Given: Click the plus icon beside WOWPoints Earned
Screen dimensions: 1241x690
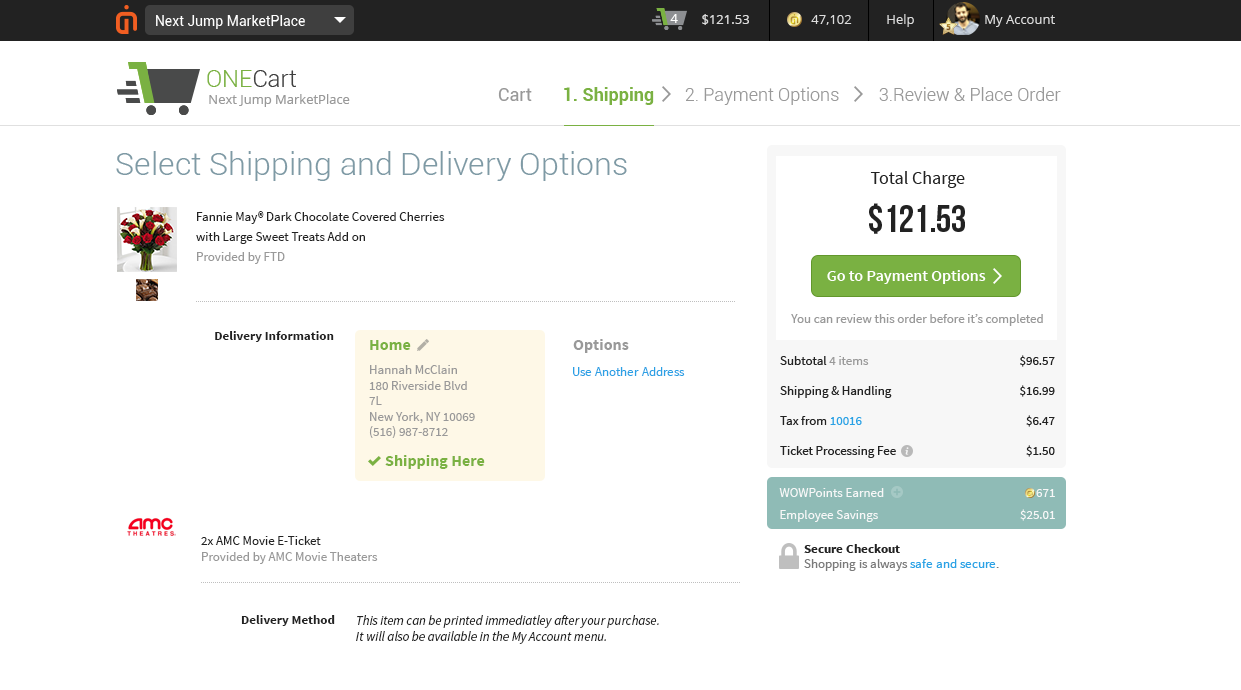Looking at the screenshot, I should [x=897, y=492].
